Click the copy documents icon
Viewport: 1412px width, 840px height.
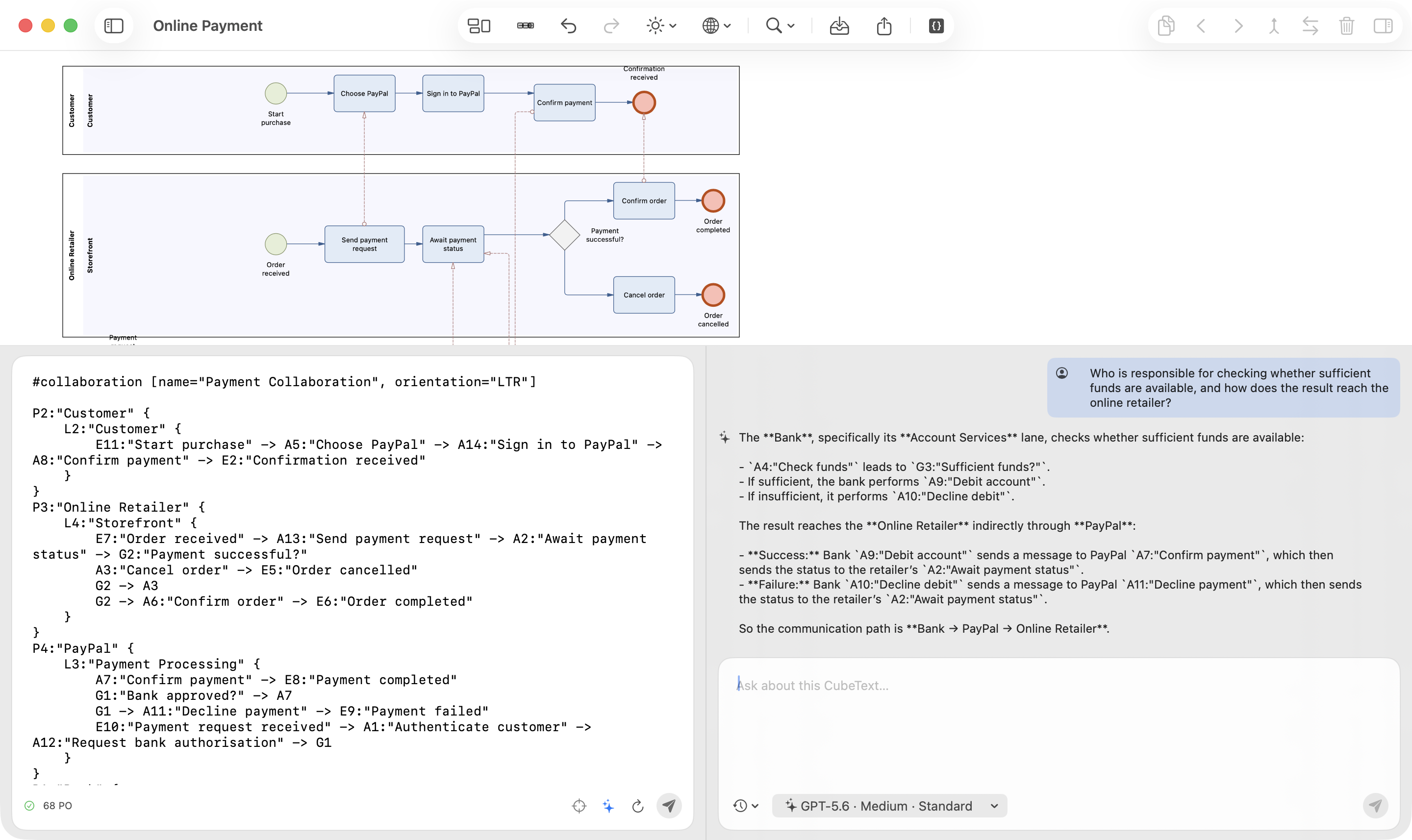(x=1166, y=26)
